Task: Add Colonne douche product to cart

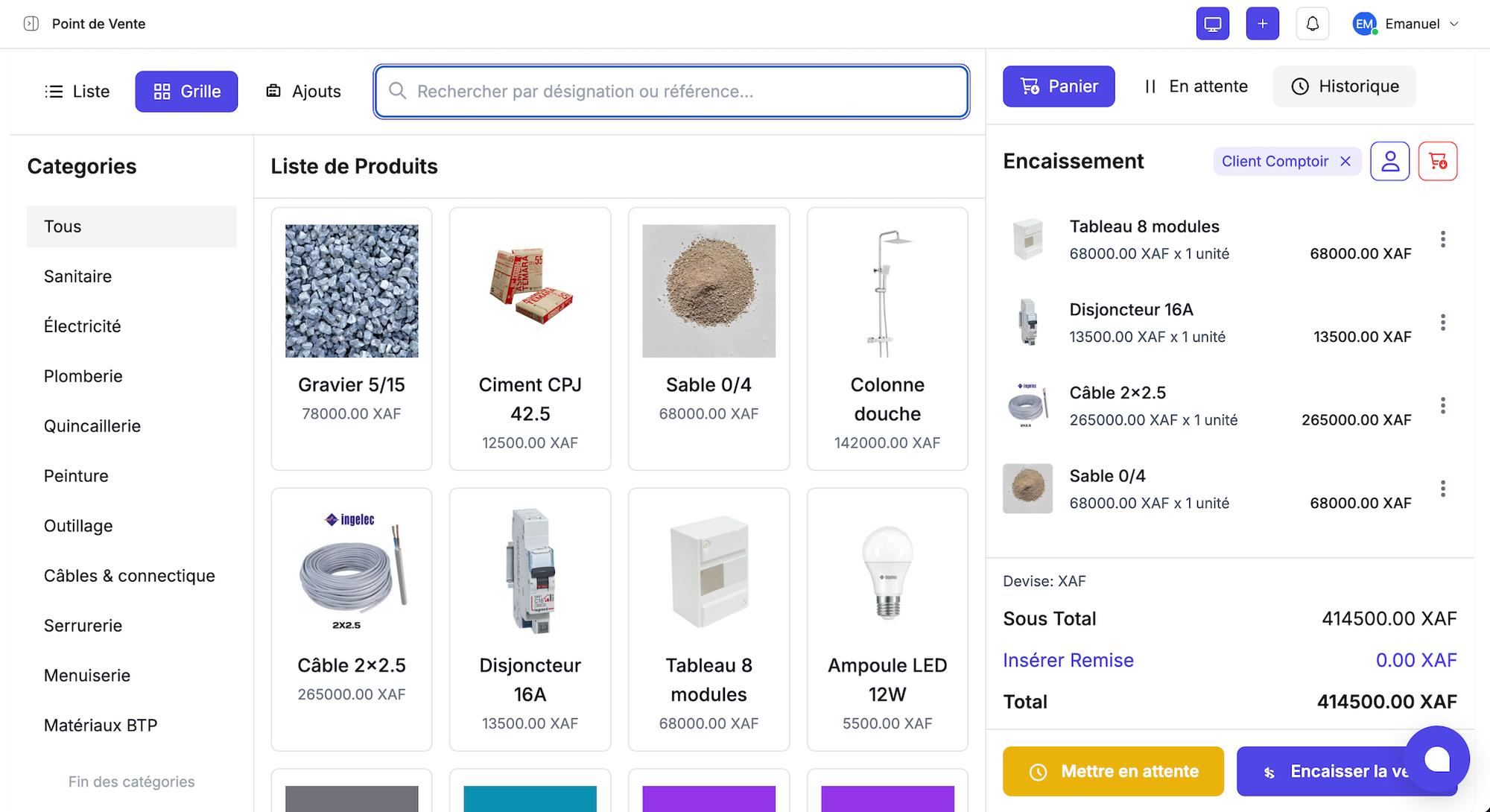Action: coord(887,339)
